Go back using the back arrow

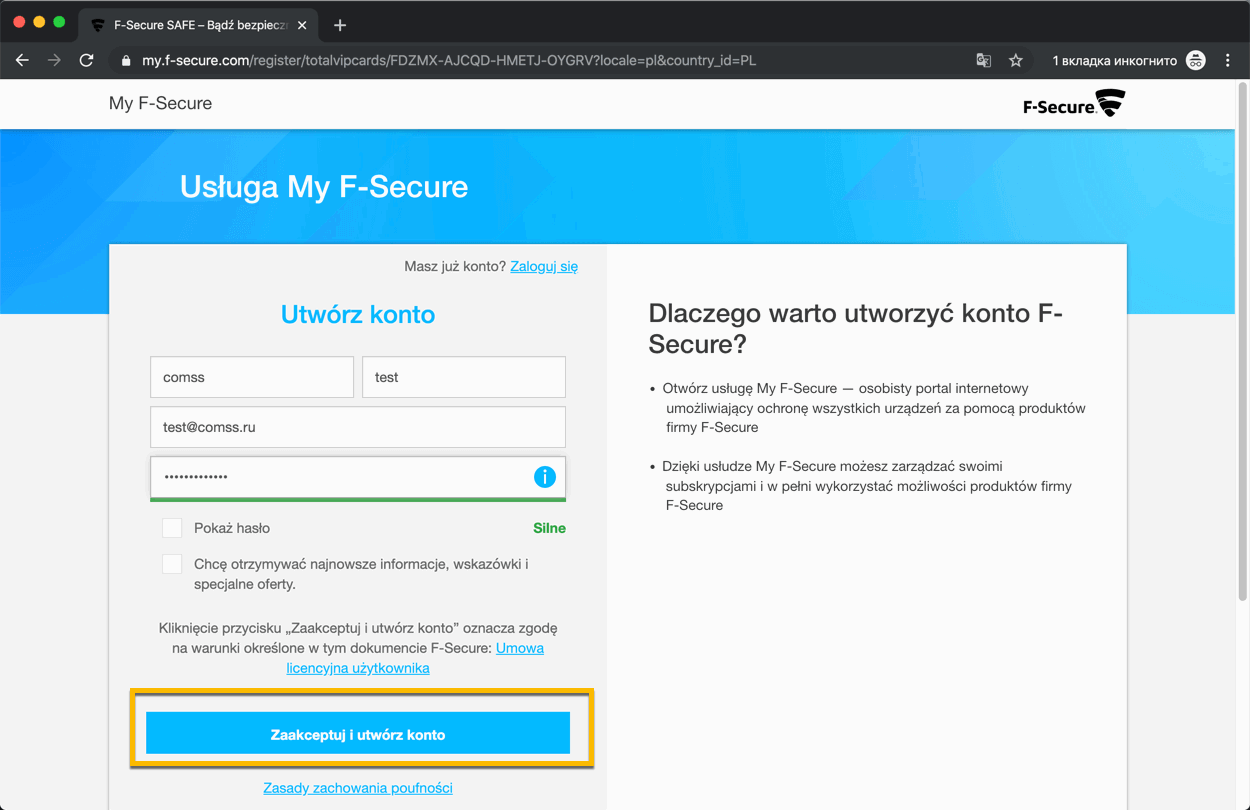[x=22, y=60]
